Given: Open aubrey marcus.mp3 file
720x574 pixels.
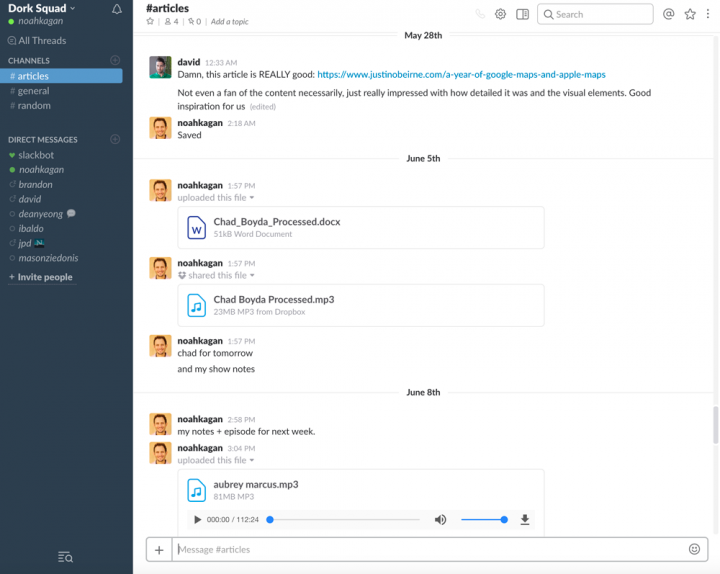Looking at the screenshot, I should pyautogui.click(x=256, y=484).
